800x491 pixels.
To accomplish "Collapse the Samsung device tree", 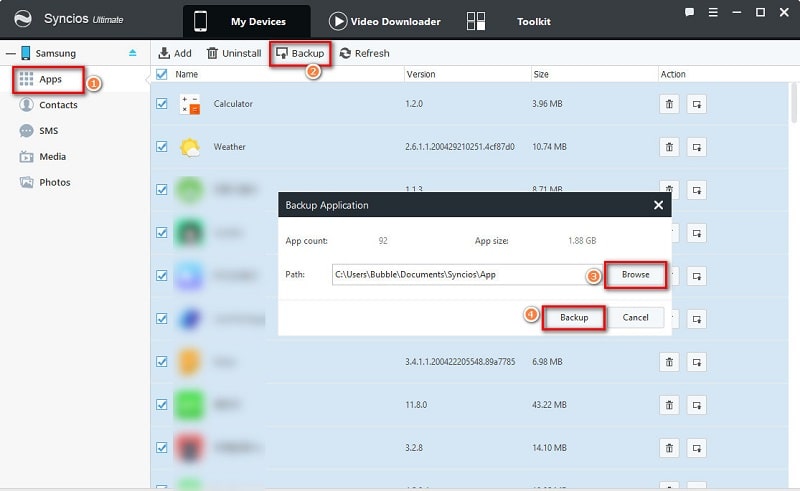I will click(10, 53).
